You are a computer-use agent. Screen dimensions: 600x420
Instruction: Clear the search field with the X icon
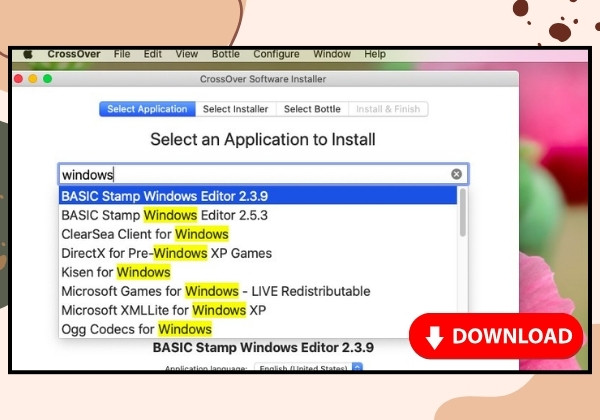(456, 174)
